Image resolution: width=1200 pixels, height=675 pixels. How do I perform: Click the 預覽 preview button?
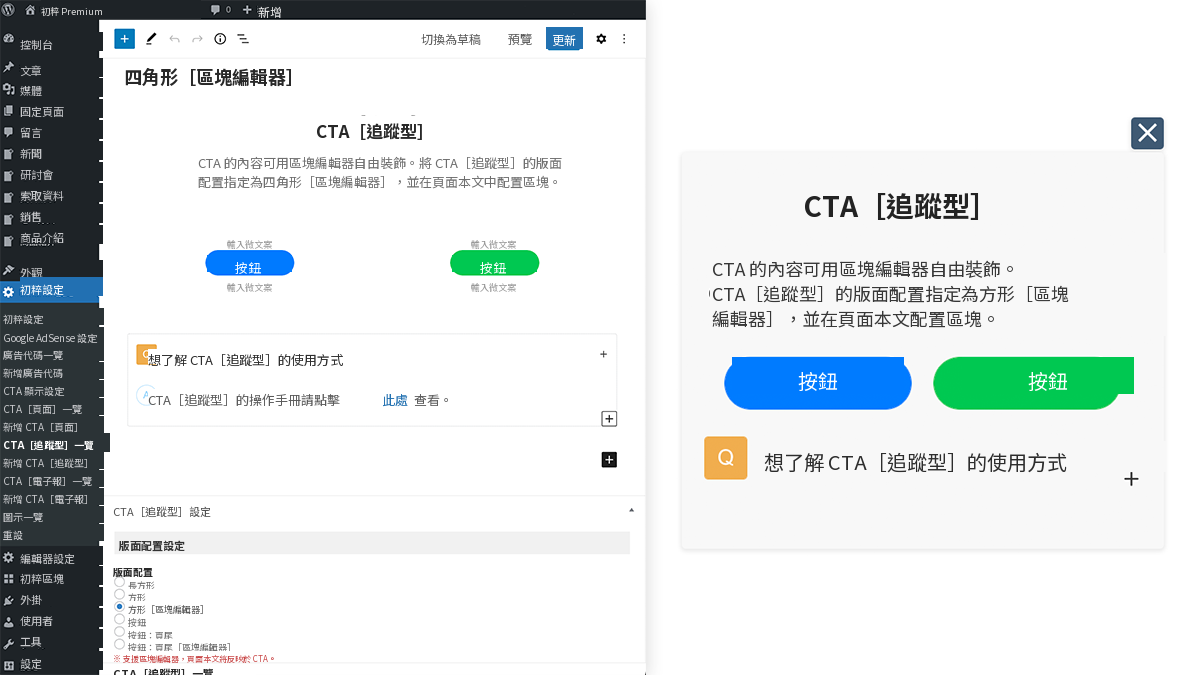520,39
